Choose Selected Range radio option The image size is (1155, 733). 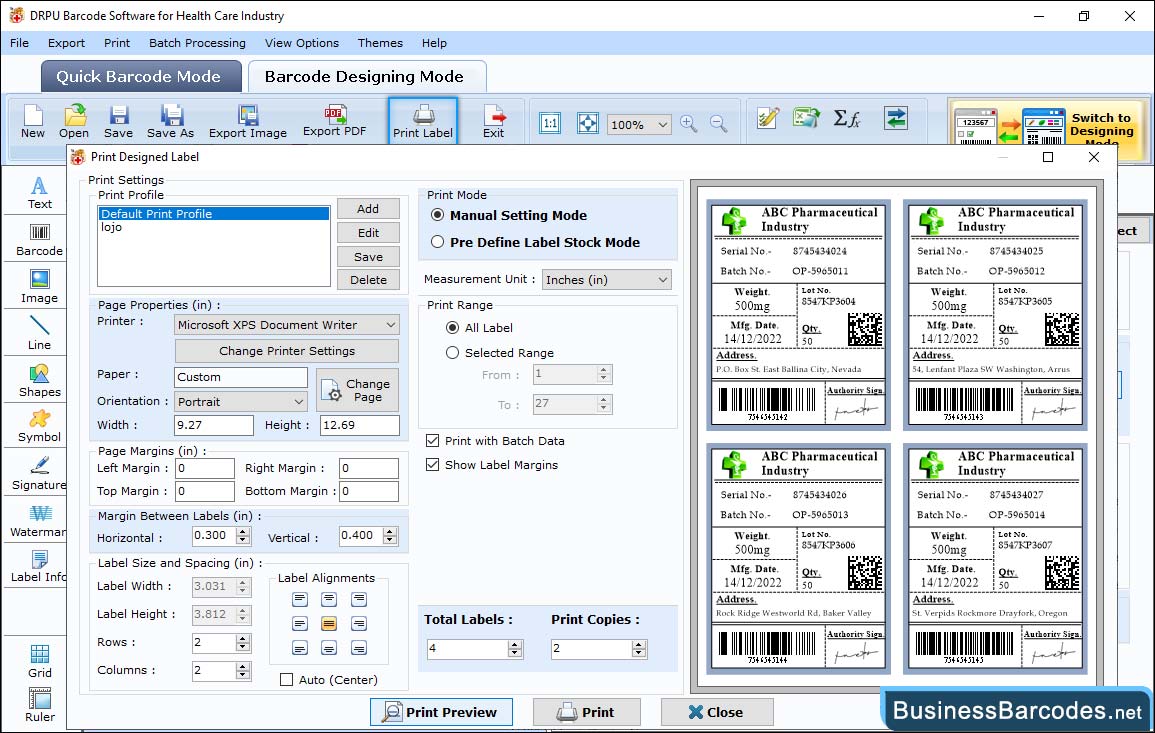pos(452,353)
